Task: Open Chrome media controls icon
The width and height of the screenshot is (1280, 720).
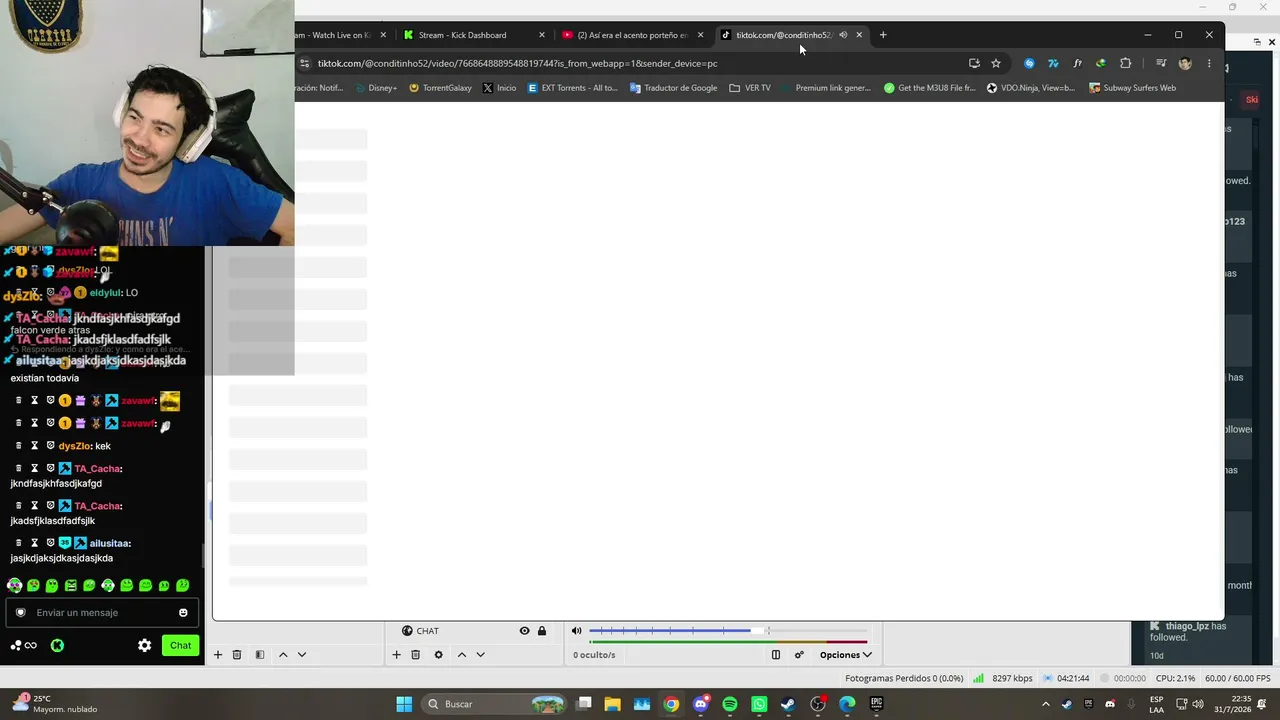Action: [1161, 63]
